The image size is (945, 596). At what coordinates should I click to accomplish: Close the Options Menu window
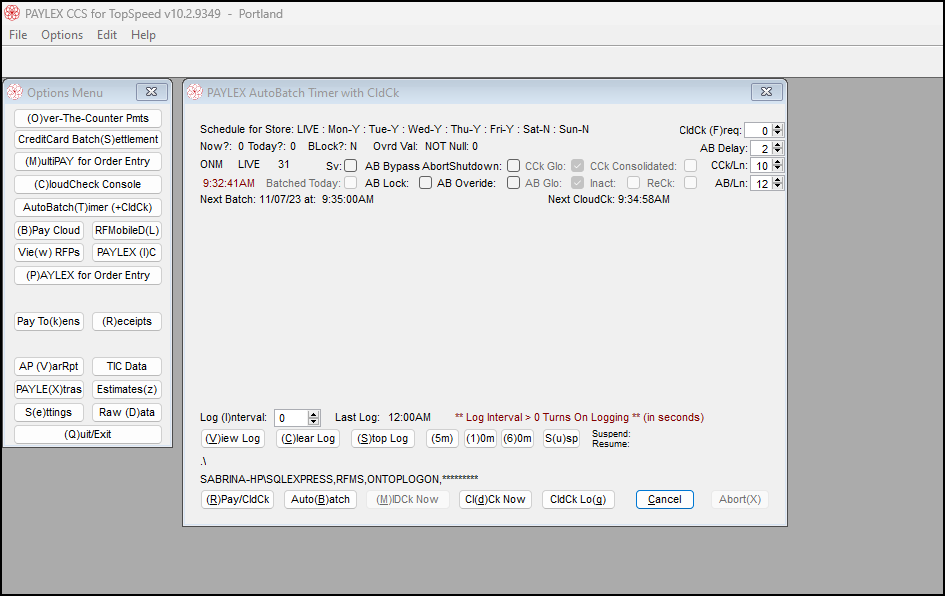coord(152,92)
